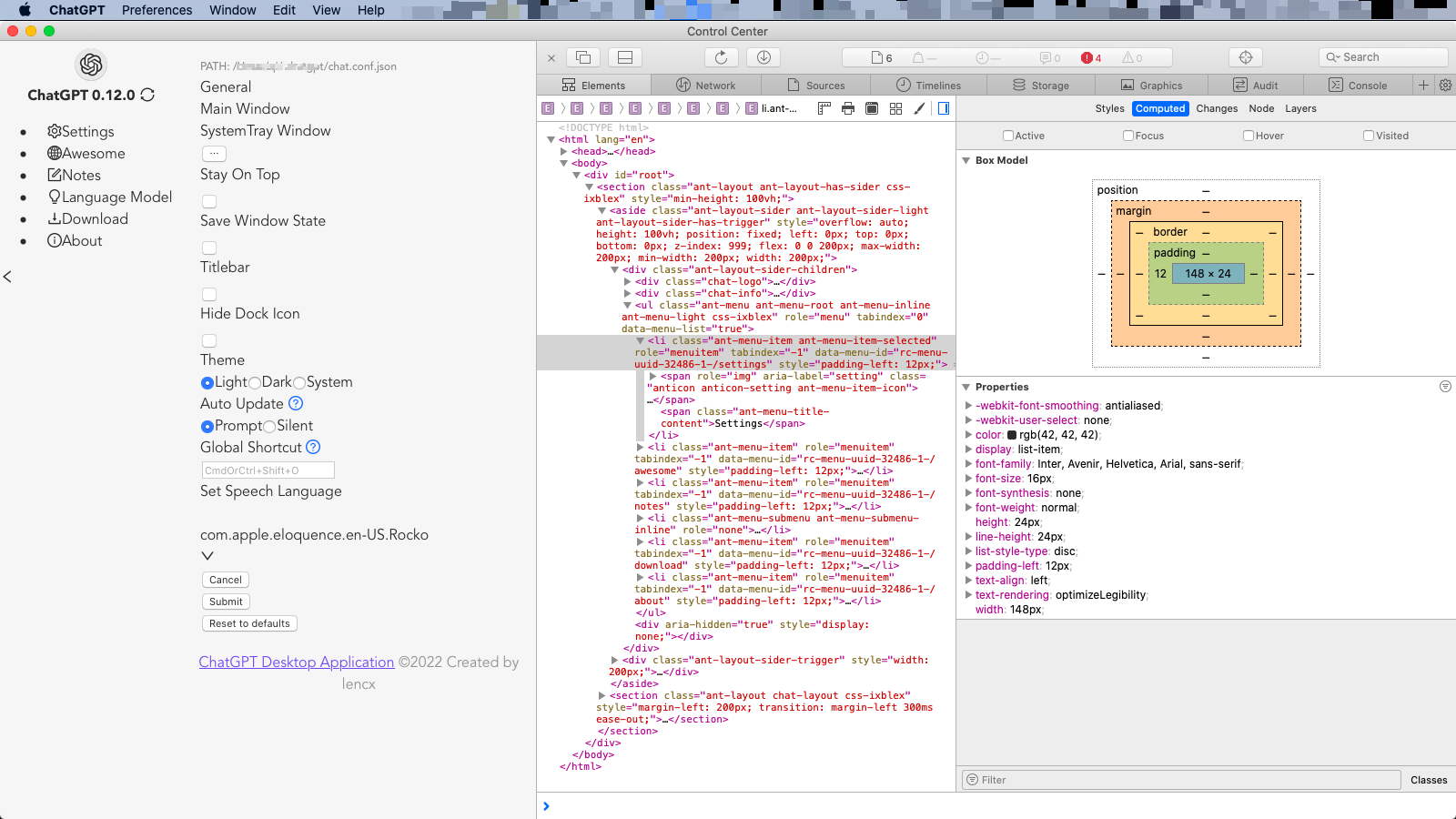Switch to the Console tab
1456x819 pixels.
point(1358,85)
